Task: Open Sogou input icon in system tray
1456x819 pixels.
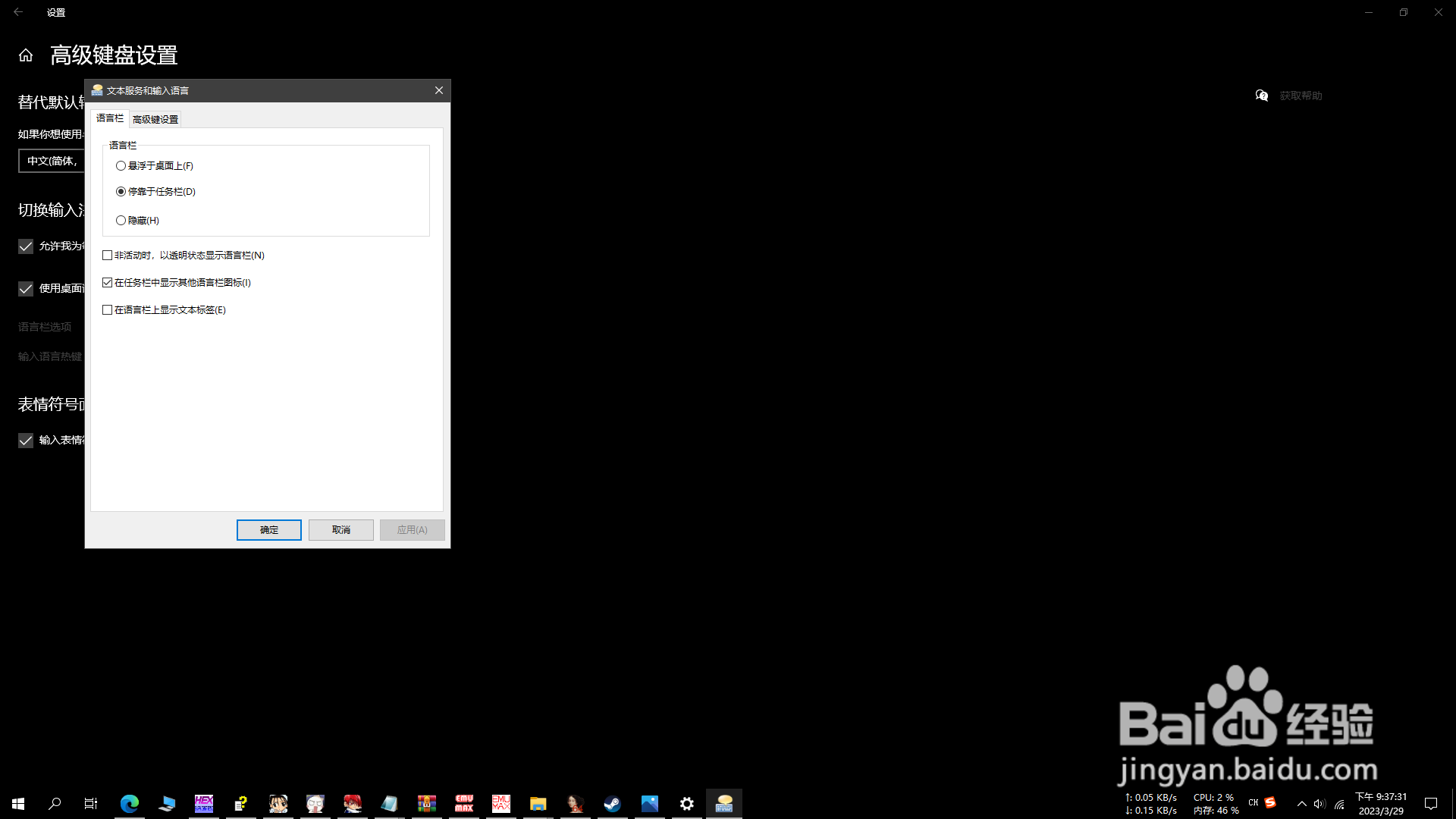Action: pyautogui.click(x=1271, y=803)
